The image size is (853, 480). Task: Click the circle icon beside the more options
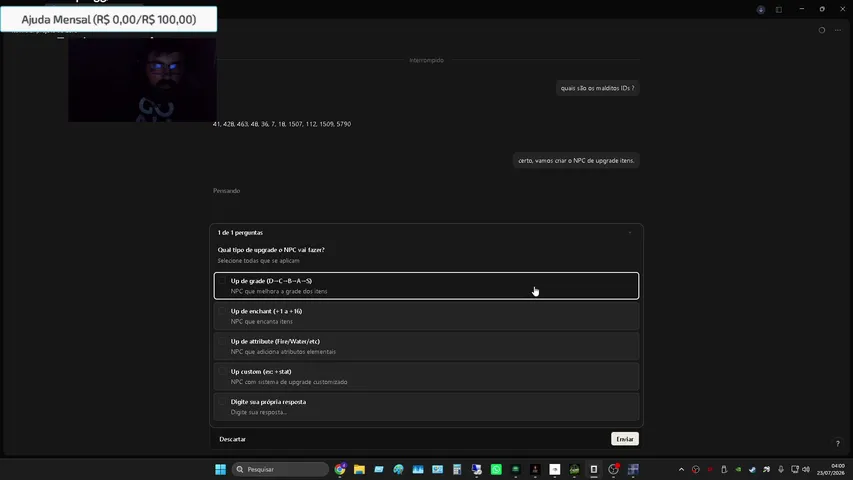(822, 30)
